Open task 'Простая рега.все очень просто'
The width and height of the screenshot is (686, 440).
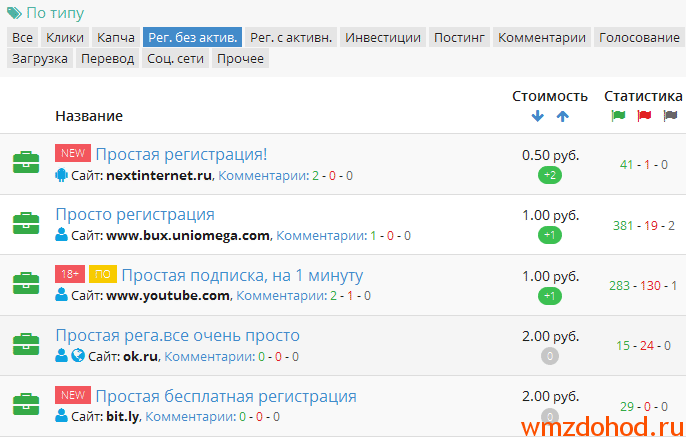pyautogui.click(x=178, y=335)
